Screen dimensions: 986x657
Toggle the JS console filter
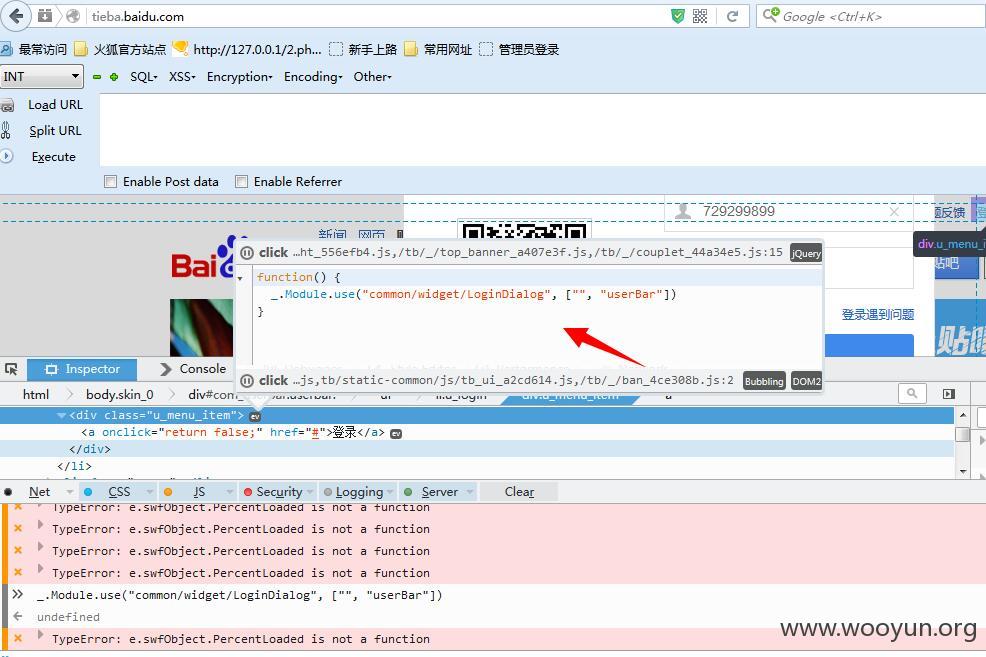tap(199, 492)
